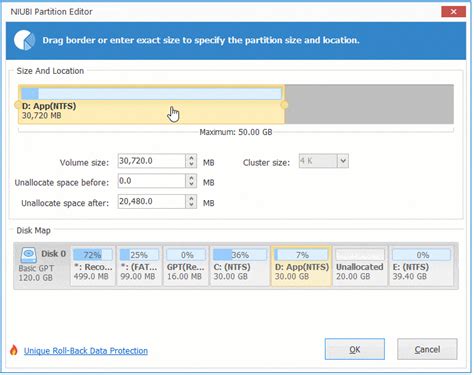Decrease Unallocate space after value
Image resolution: width=474 pixels, height=375 pixels.
click(x=191, y=205)
